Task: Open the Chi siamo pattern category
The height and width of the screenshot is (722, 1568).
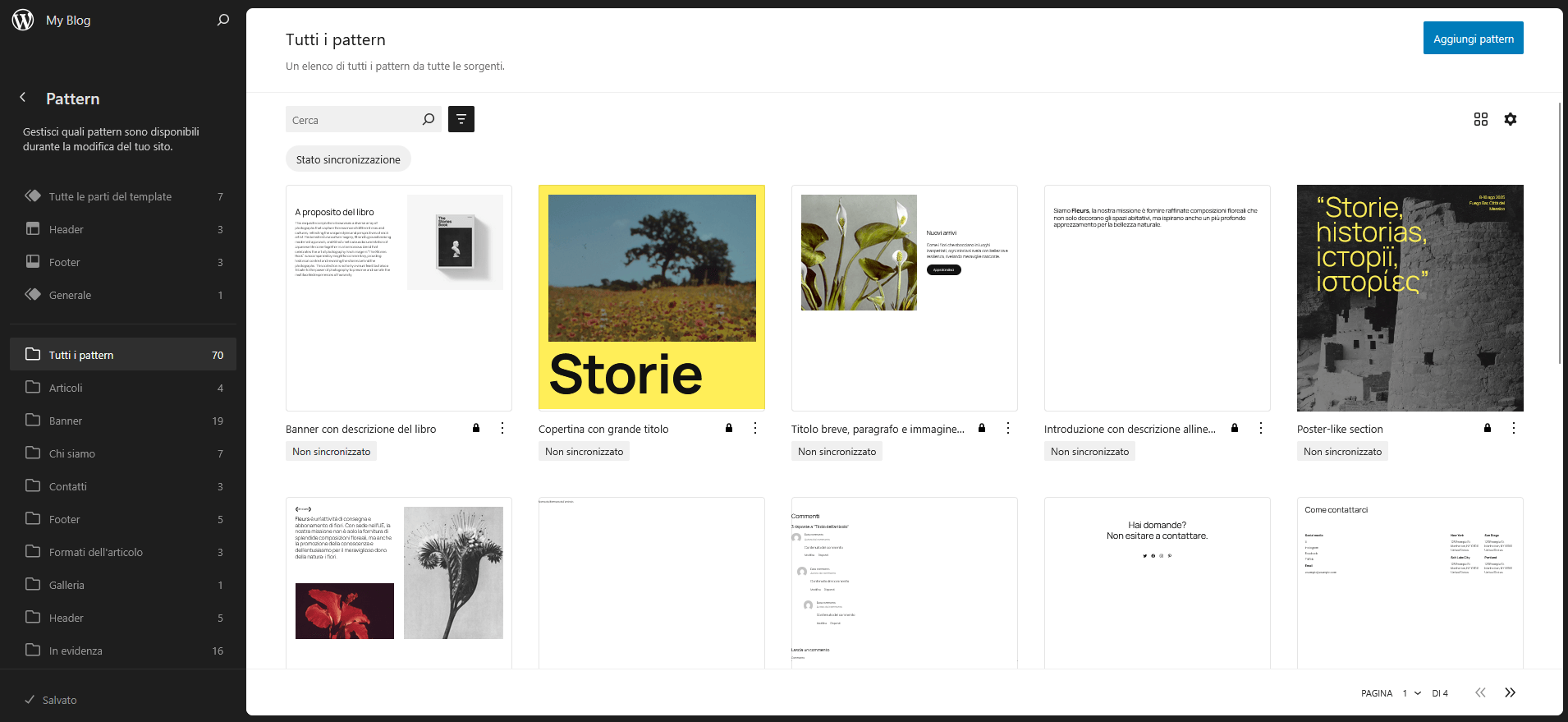Action: (x=123, y=453)
